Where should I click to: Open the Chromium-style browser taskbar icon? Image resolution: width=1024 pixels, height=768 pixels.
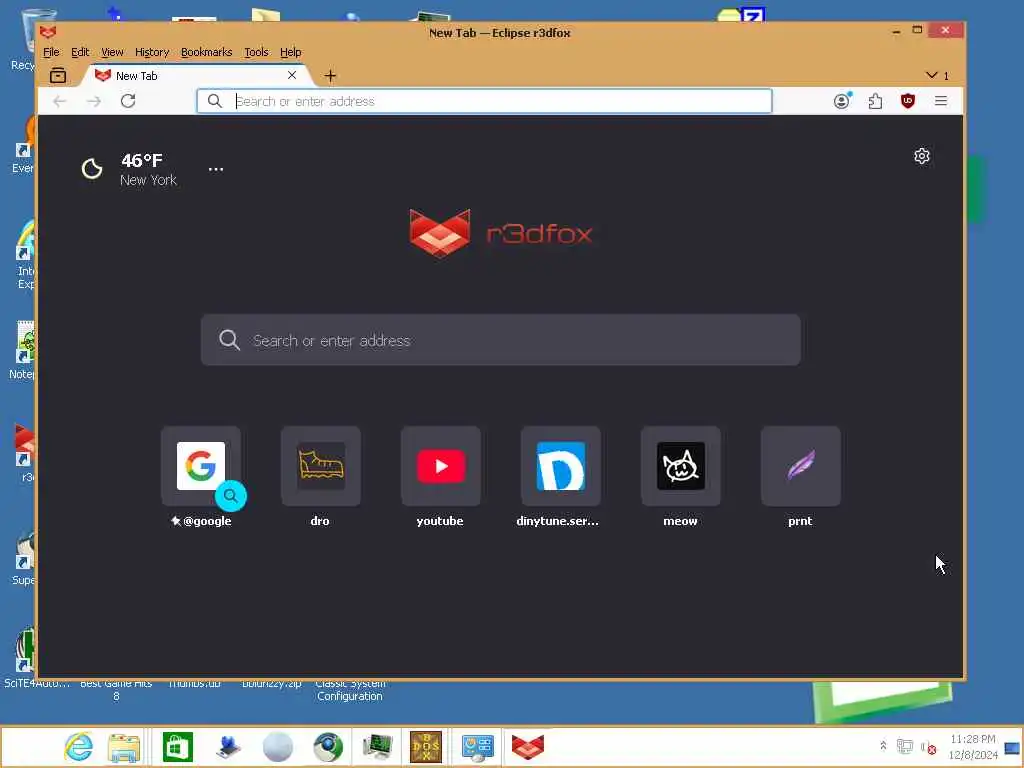(328, 746)
